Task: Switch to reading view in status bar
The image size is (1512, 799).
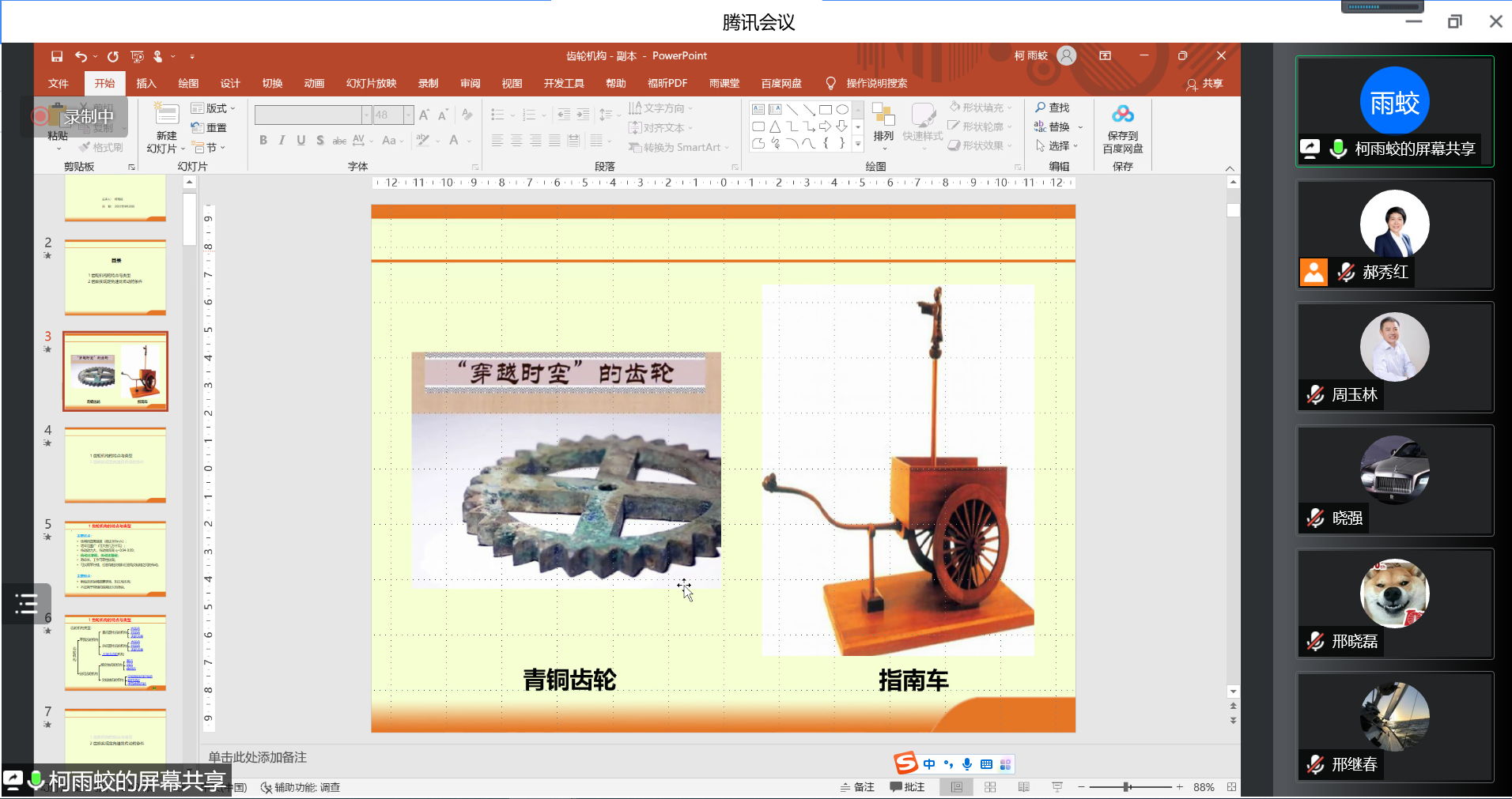Action: (1024, 787)
